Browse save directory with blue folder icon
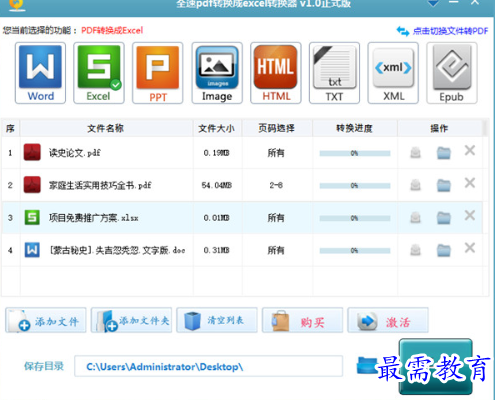Screen dimensions: 499x400 pyautogui.click(x=366, y=366)
